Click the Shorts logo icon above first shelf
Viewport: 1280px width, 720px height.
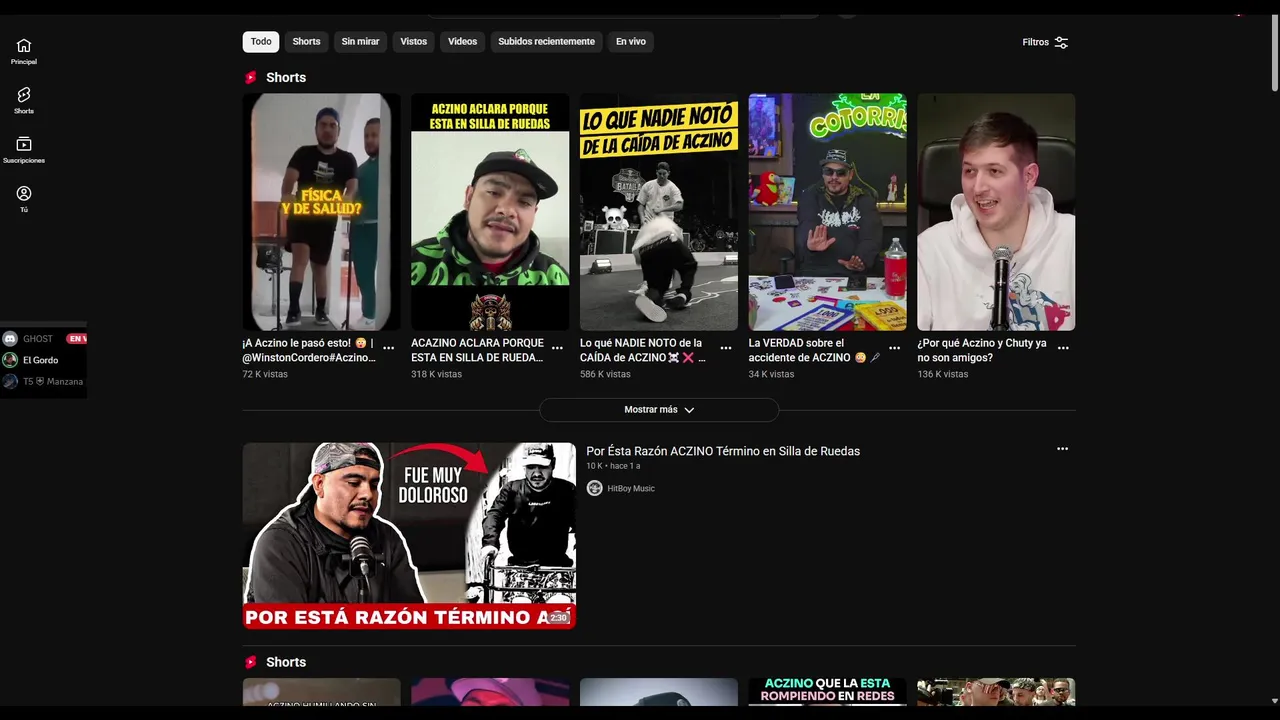(x=251, y=77)
